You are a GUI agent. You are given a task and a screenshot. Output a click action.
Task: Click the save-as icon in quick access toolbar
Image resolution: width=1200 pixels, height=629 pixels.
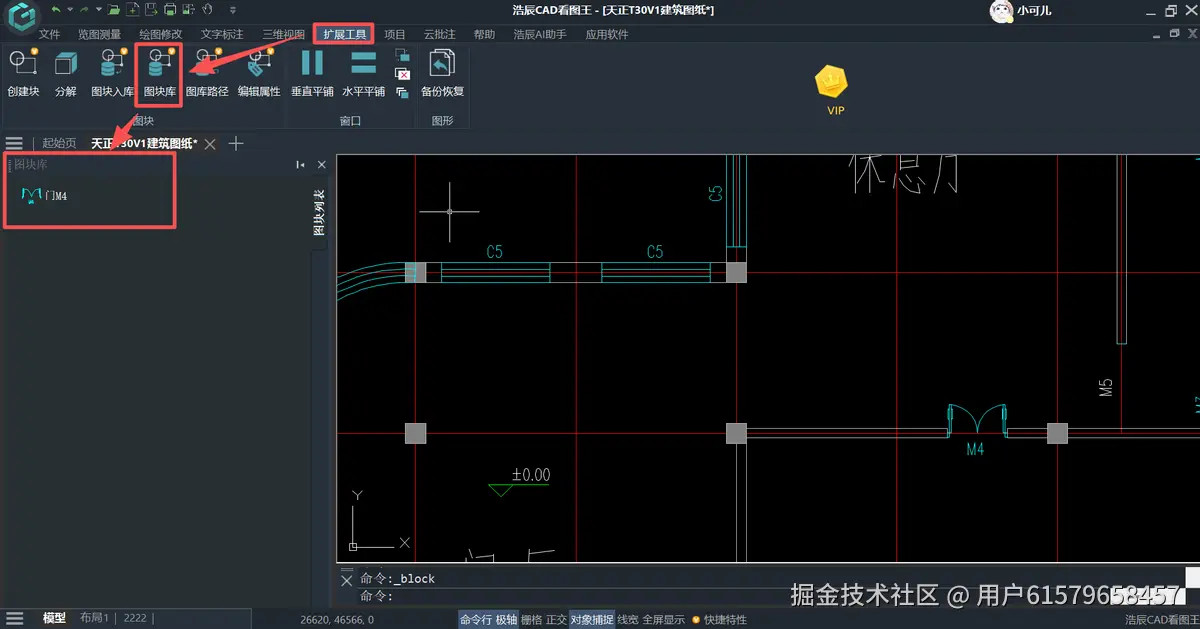click(x=152, y=10)
